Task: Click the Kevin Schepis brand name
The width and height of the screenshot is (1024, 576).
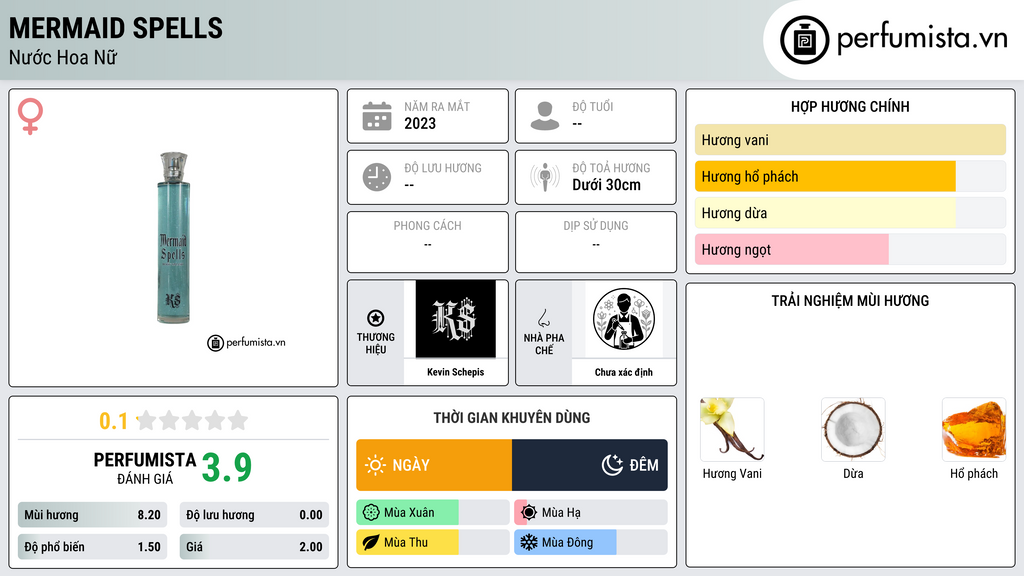Action: [456, 372]
